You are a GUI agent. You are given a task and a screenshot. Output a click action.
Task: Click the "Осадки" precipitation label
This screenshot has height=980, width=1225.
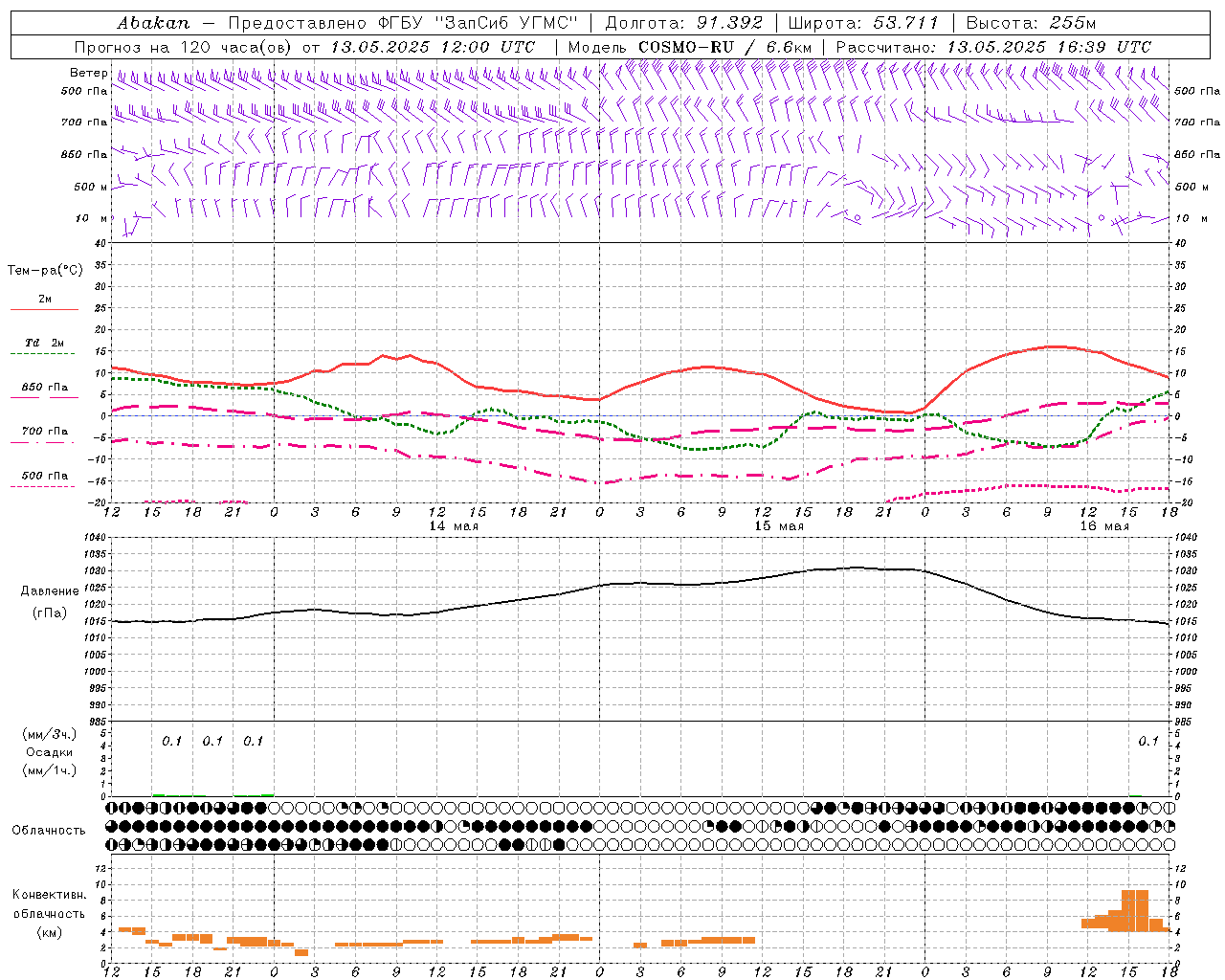tap(50, 752)
